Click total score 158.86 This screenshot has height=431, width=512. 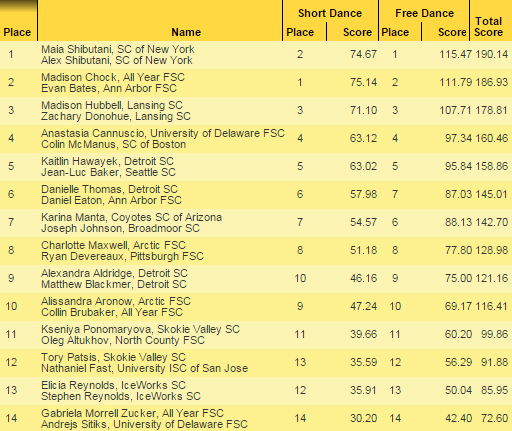pyautogui.click(x=492, y=166)
